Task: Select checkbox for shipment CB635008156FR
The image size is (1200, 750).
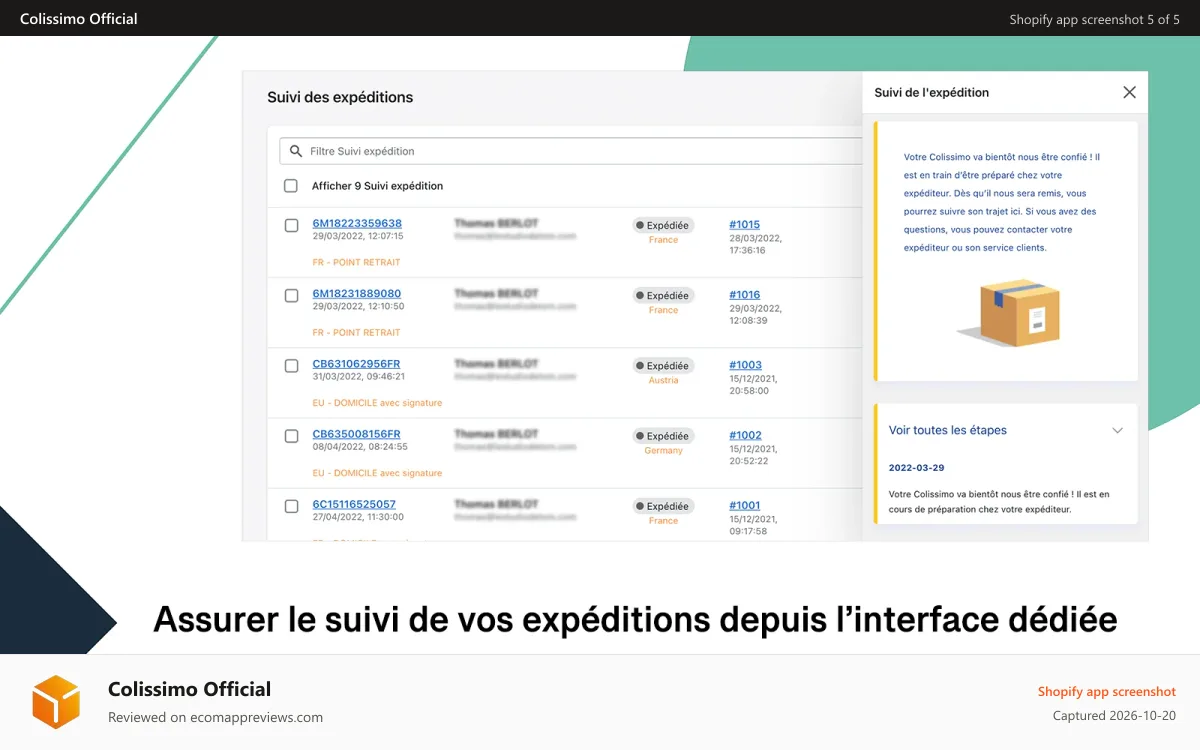Action: (292, 436)
